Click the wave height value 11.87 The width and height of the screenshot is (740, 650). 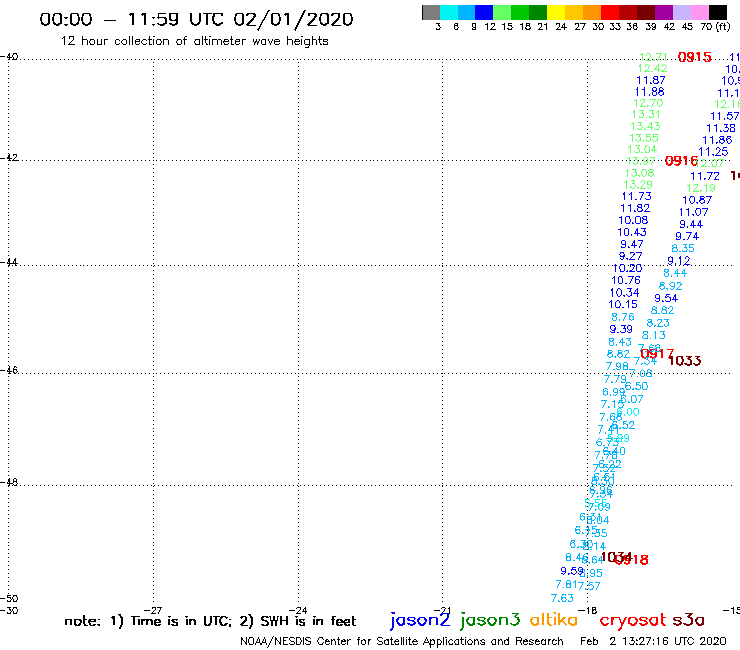651,80
